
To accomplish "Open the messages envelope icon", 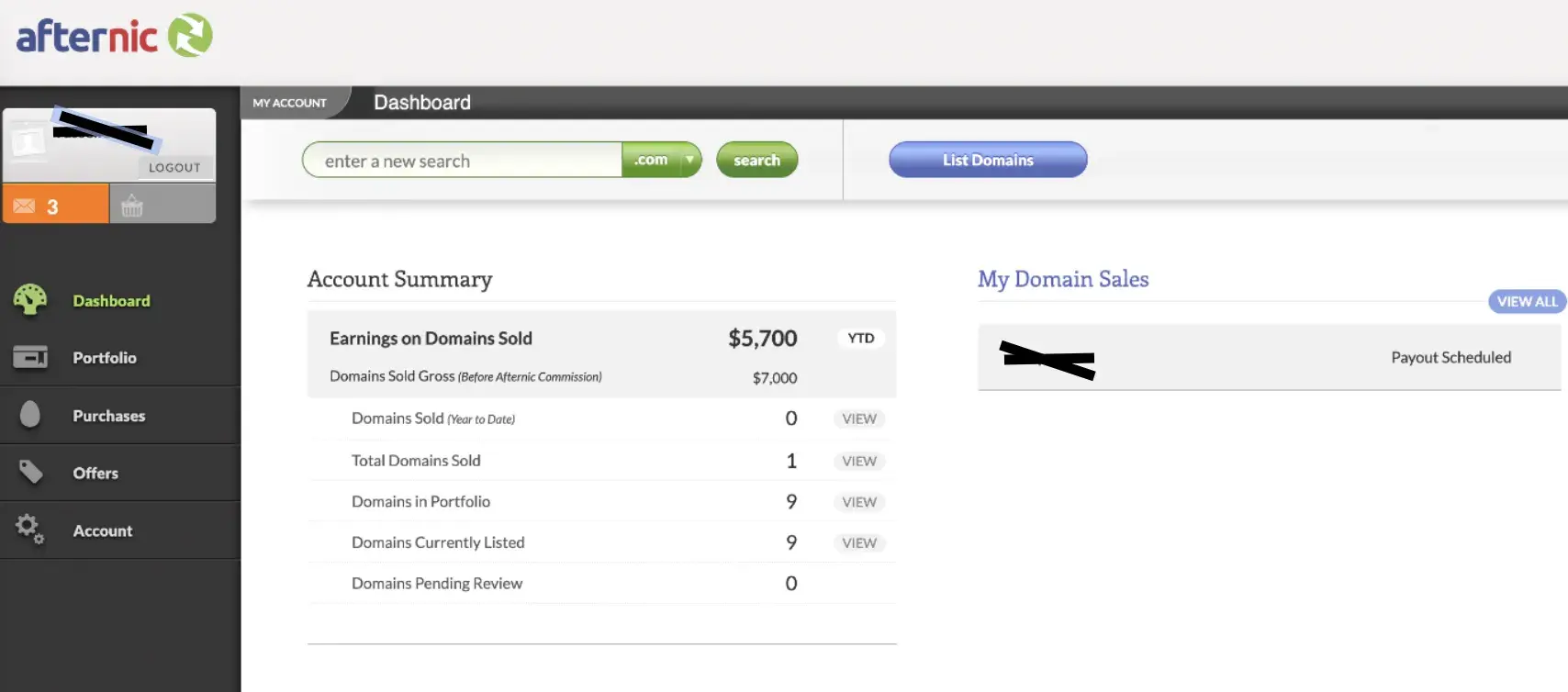I will [25, 206].
